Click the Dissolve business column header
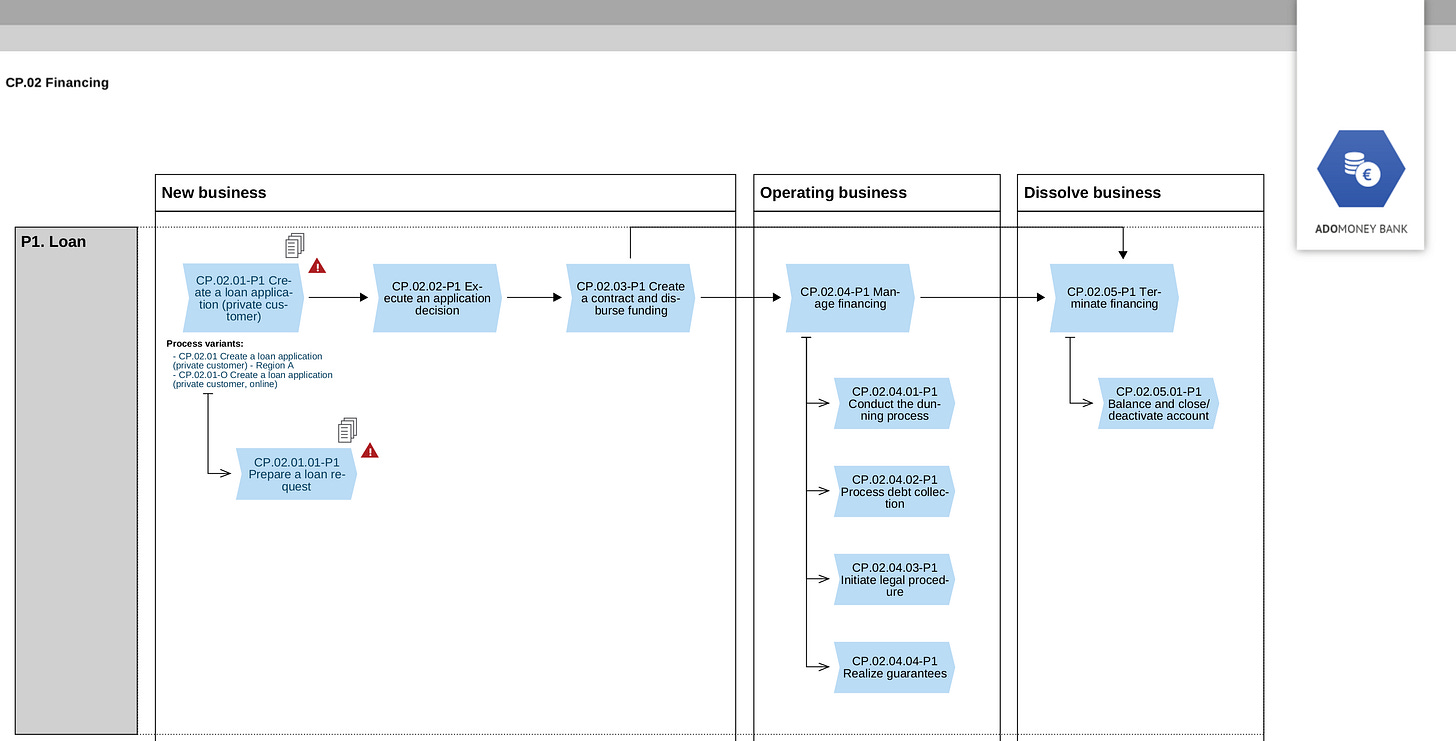Image resolution: width=1456 pixels, height=741 pixels. 1141,193
